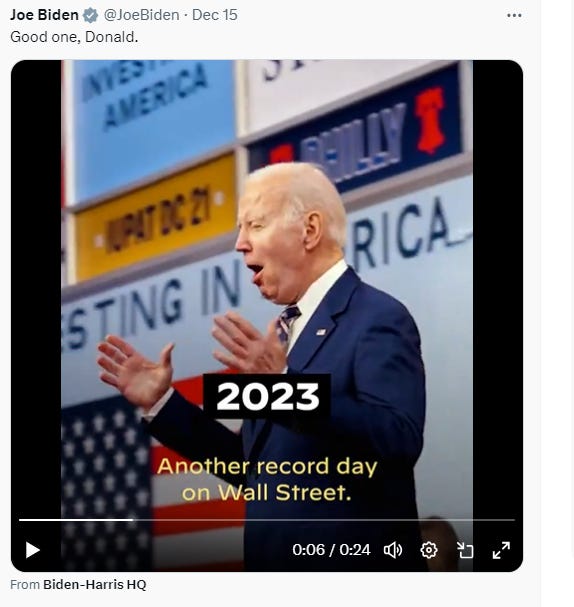The height and width of the screenshot is (607, 574).
Task: Click the playhead ending the white progress
Action: tap(133, 520)
